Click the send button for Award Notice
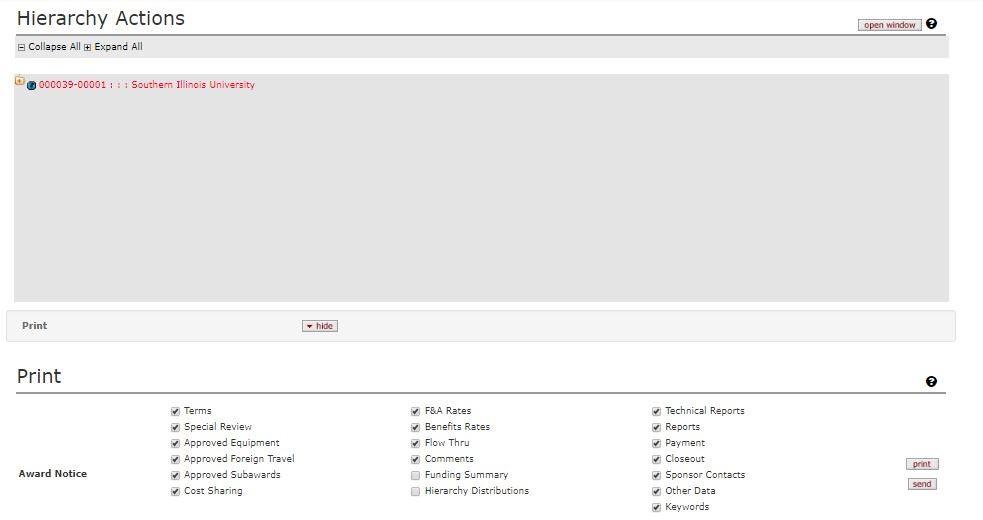983x520 pixels. (x=922, y=484)
